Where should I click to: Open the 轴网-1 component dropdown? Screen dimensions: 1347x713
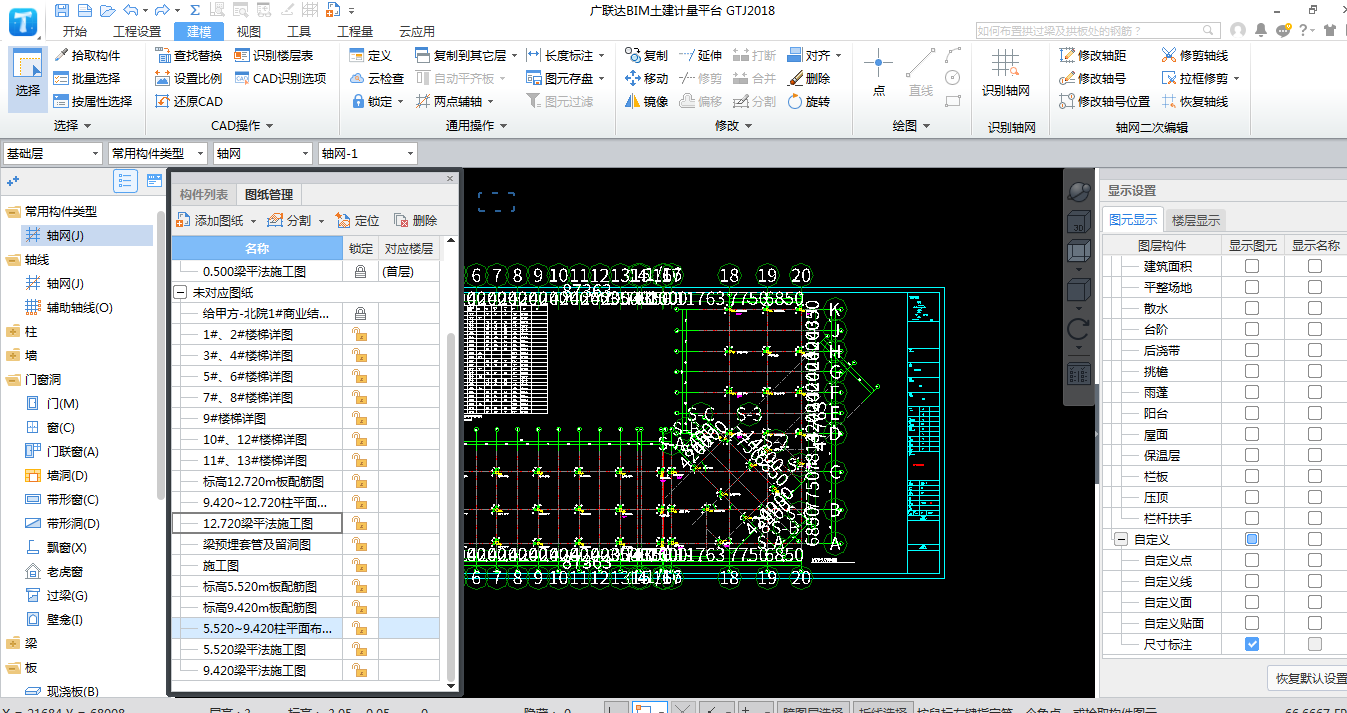[x=367, y=153]
